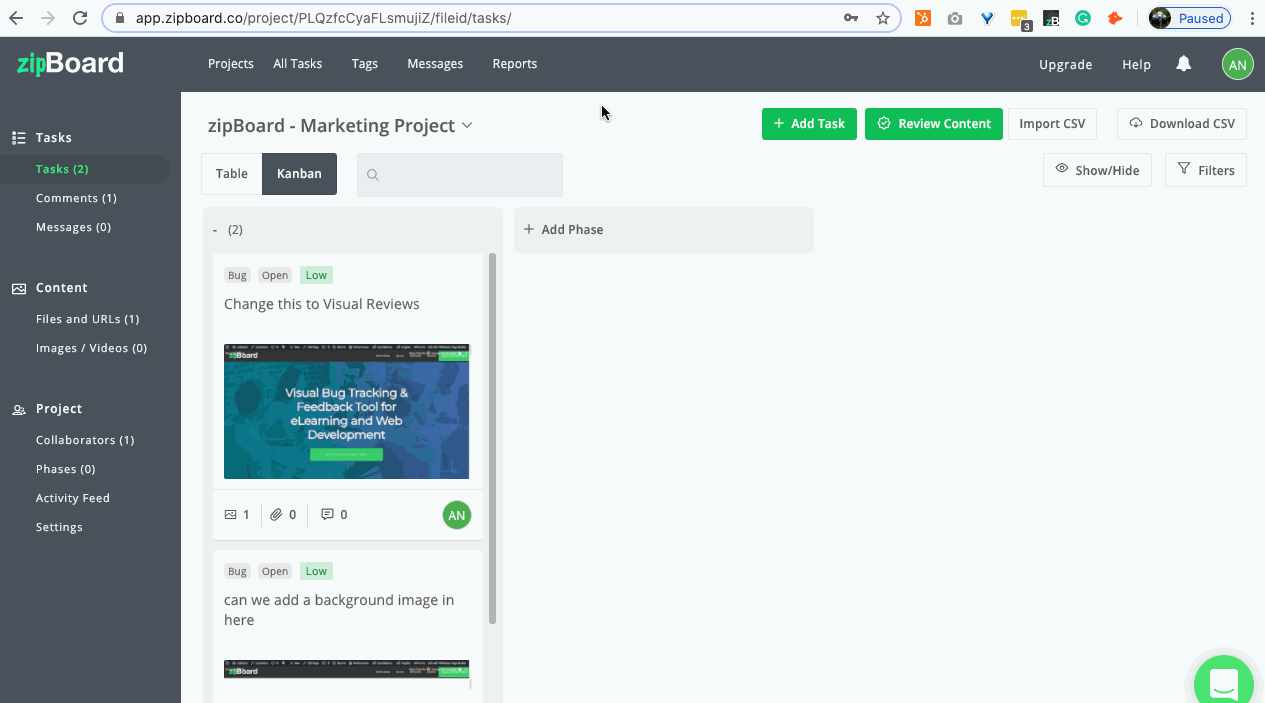Open Help in the header

(x=1137, y=64)
